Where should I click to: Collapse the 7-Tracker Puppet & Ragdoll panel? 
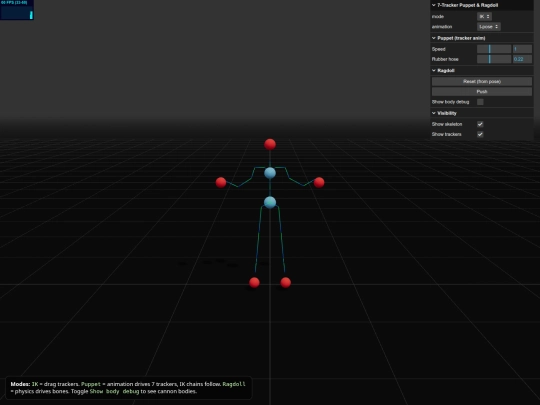coord(481,5)
